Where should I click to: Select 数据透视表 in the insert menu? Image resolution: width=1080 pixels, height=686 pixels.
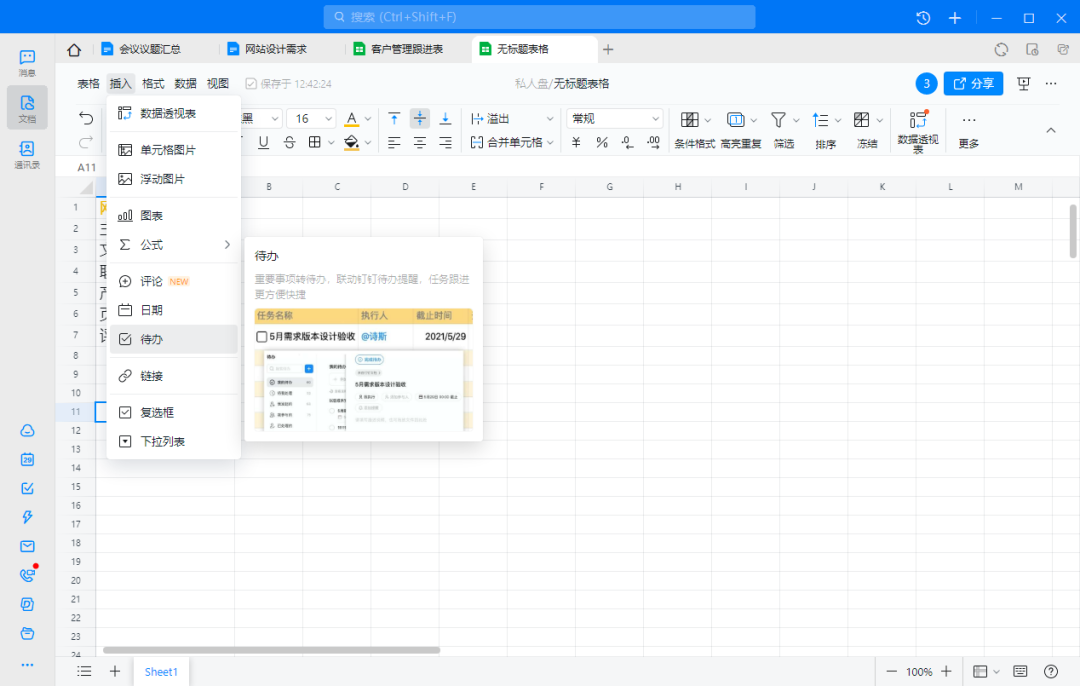167,113
